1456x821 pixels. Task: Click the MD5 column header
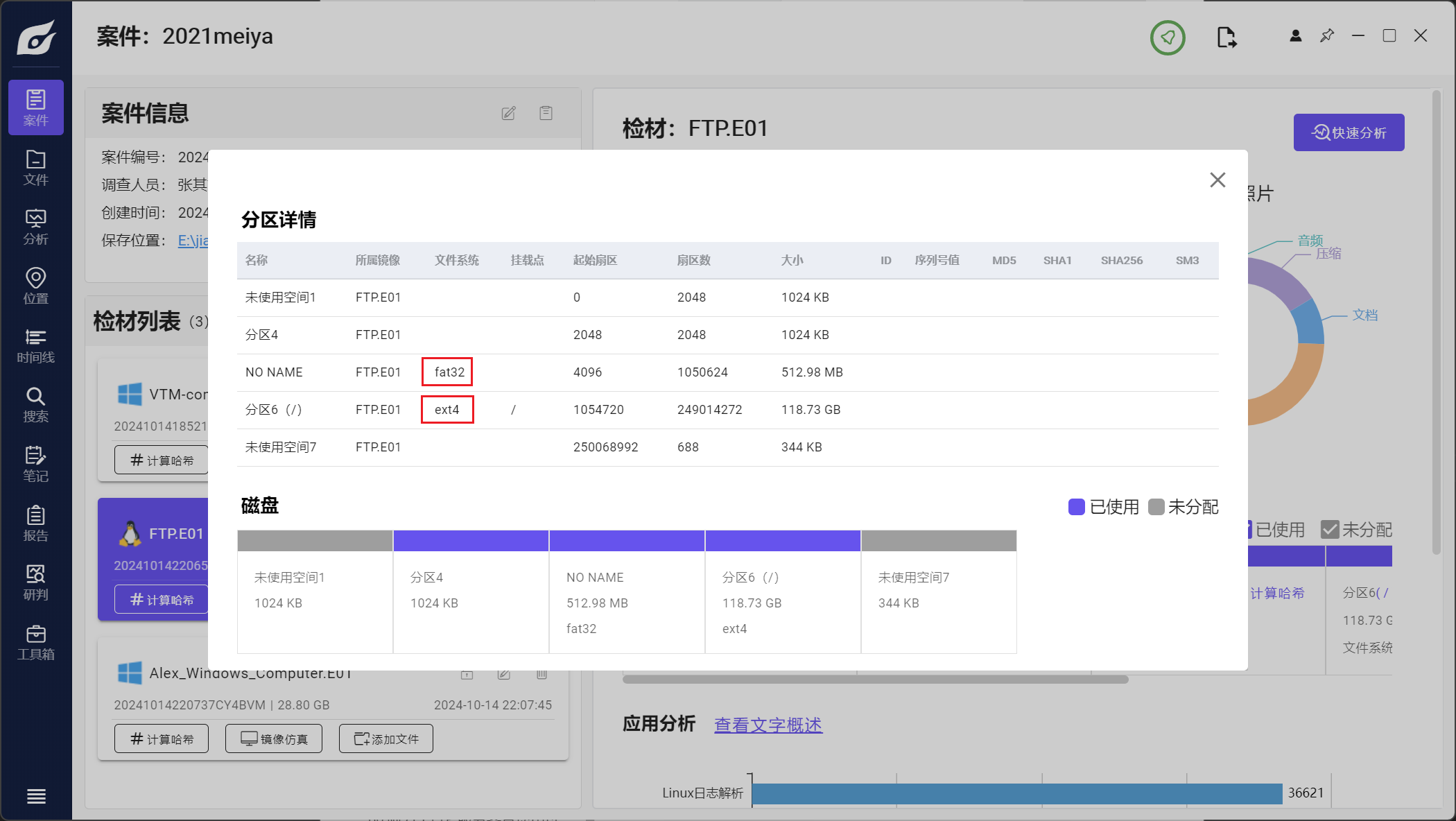(1004, 260)
